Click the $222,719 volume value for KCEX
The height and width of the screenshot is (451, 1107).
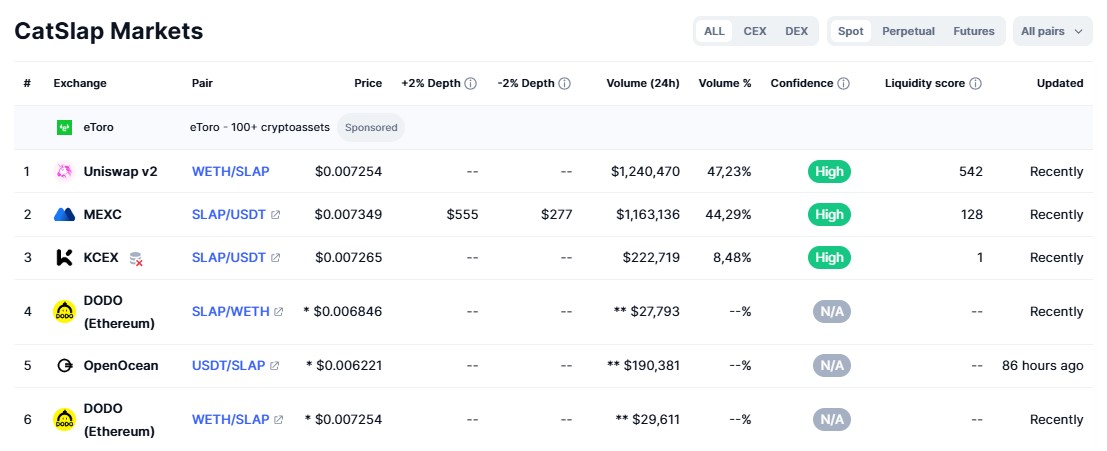coord(651,258)
